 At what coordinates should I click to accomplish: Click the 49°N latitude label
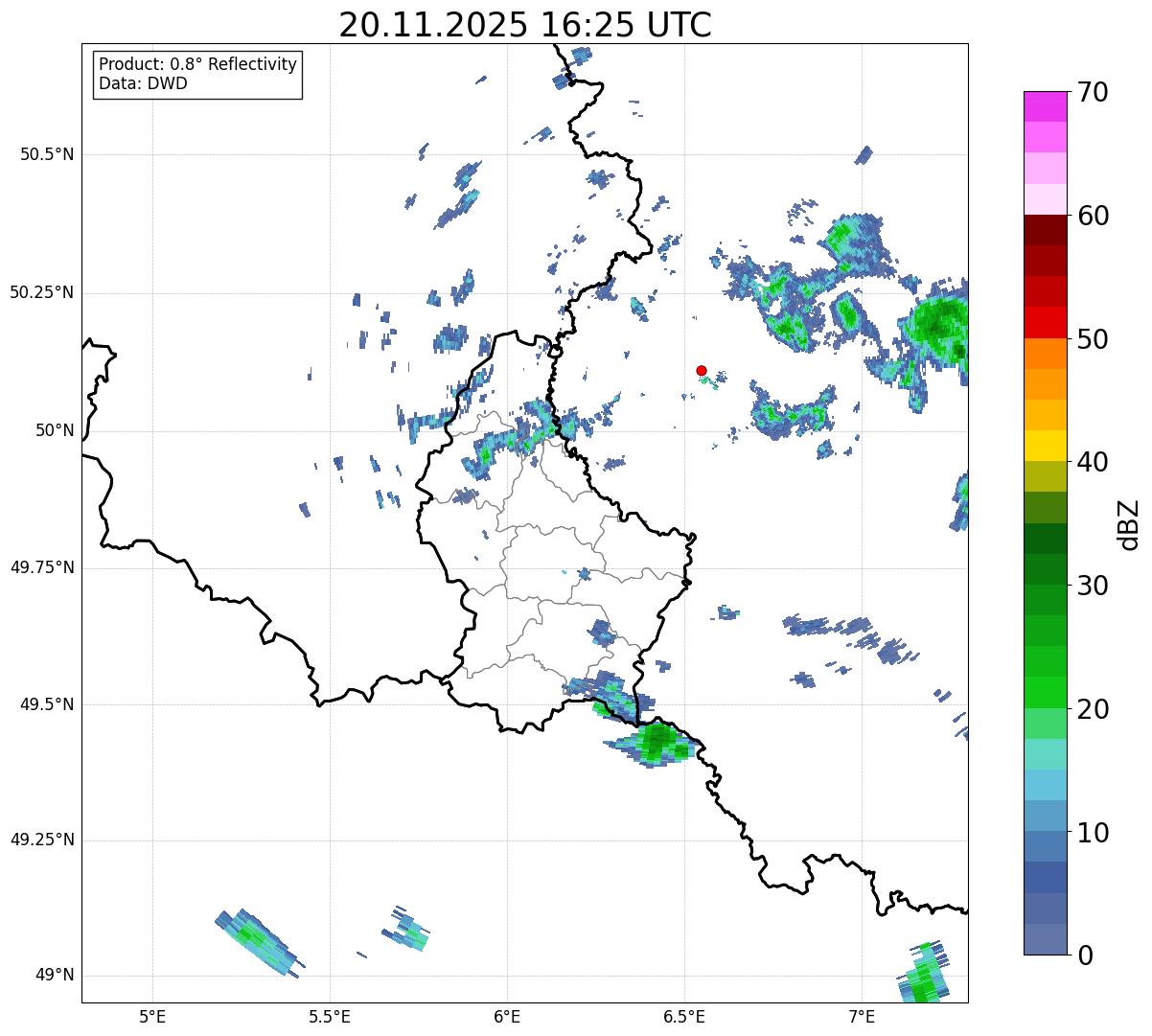55,975
